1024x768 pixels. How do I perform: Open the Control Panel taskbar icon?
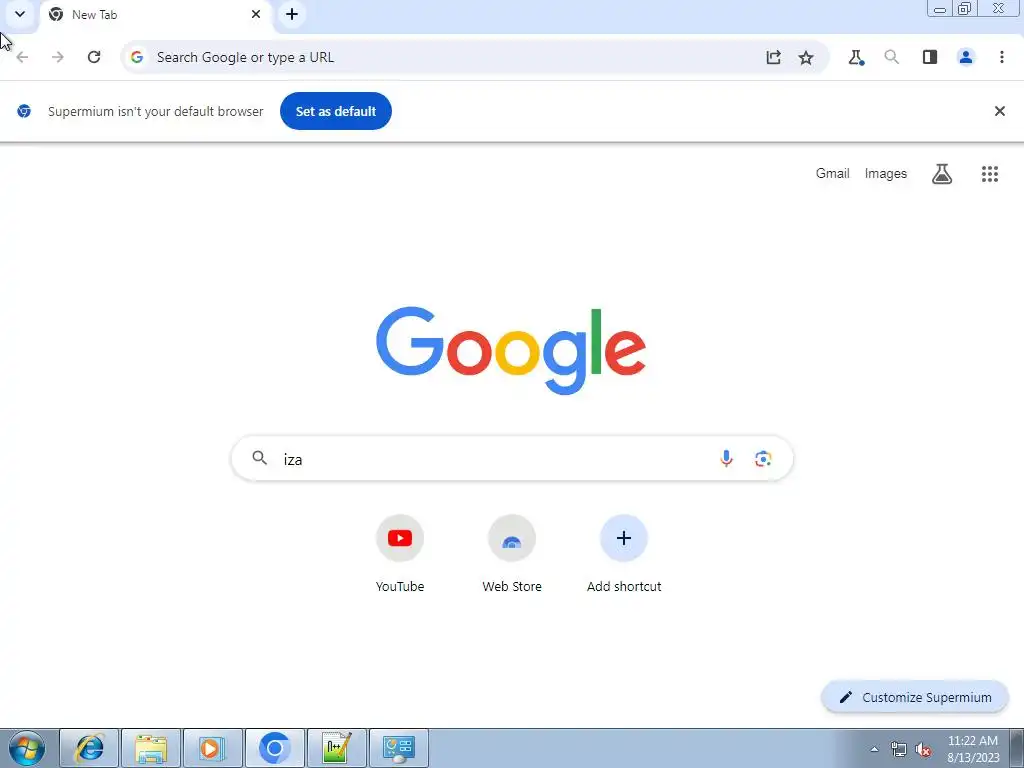point(399,748)
